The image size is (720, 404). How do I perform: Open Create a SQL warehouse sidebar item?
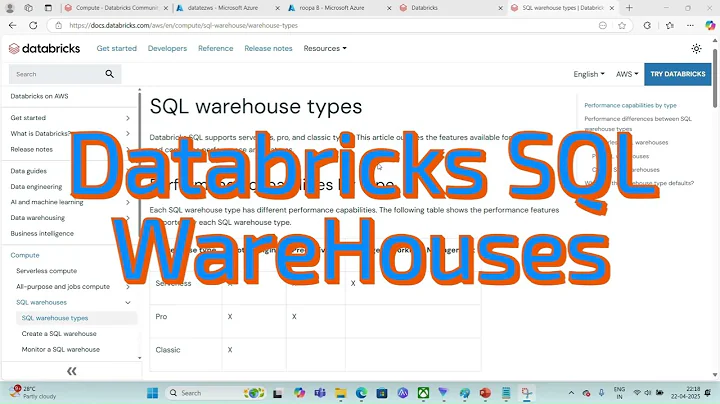click(59, 334)
